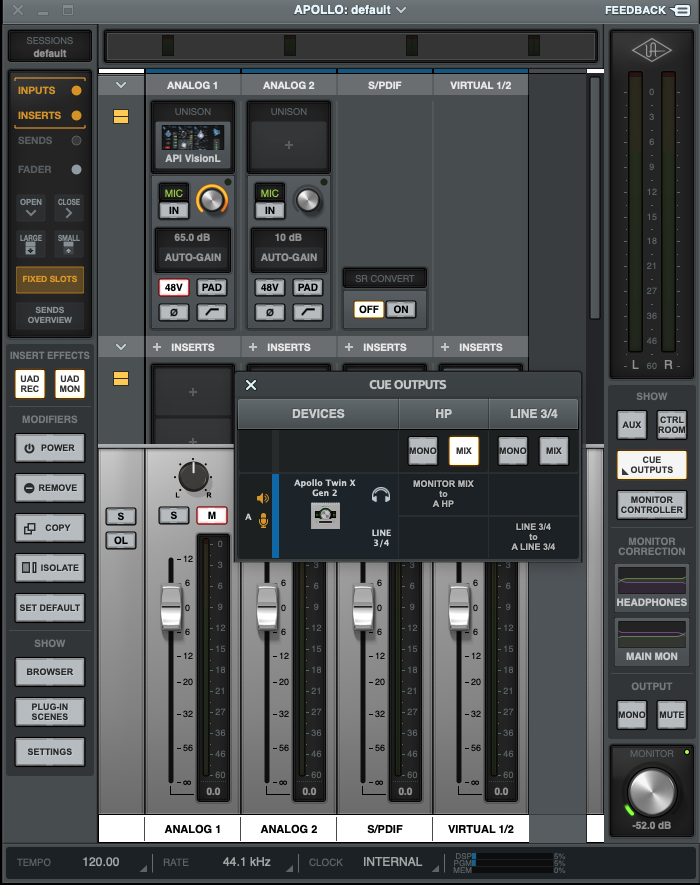Open the tempo dropdown menu

pyautogui.click(x=143, y=868)
